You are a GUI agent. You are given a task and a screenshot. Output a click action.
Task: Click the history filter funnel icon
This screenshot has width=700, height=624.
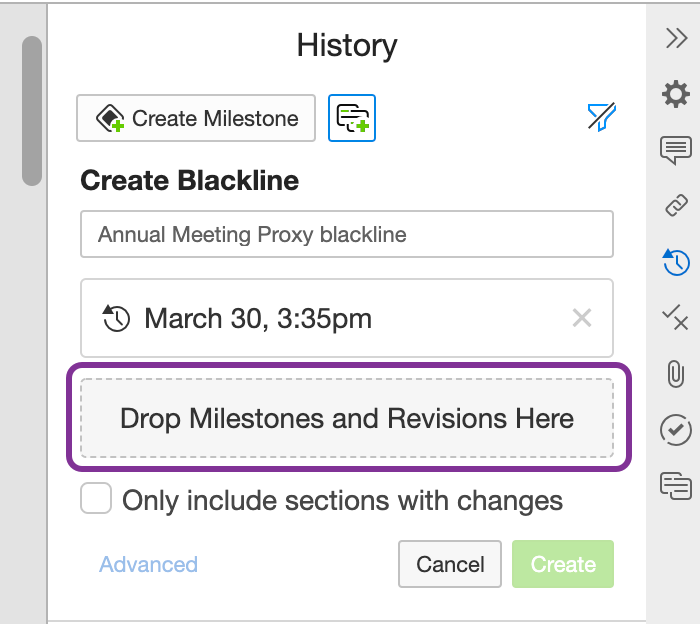[x=601, y=118]
